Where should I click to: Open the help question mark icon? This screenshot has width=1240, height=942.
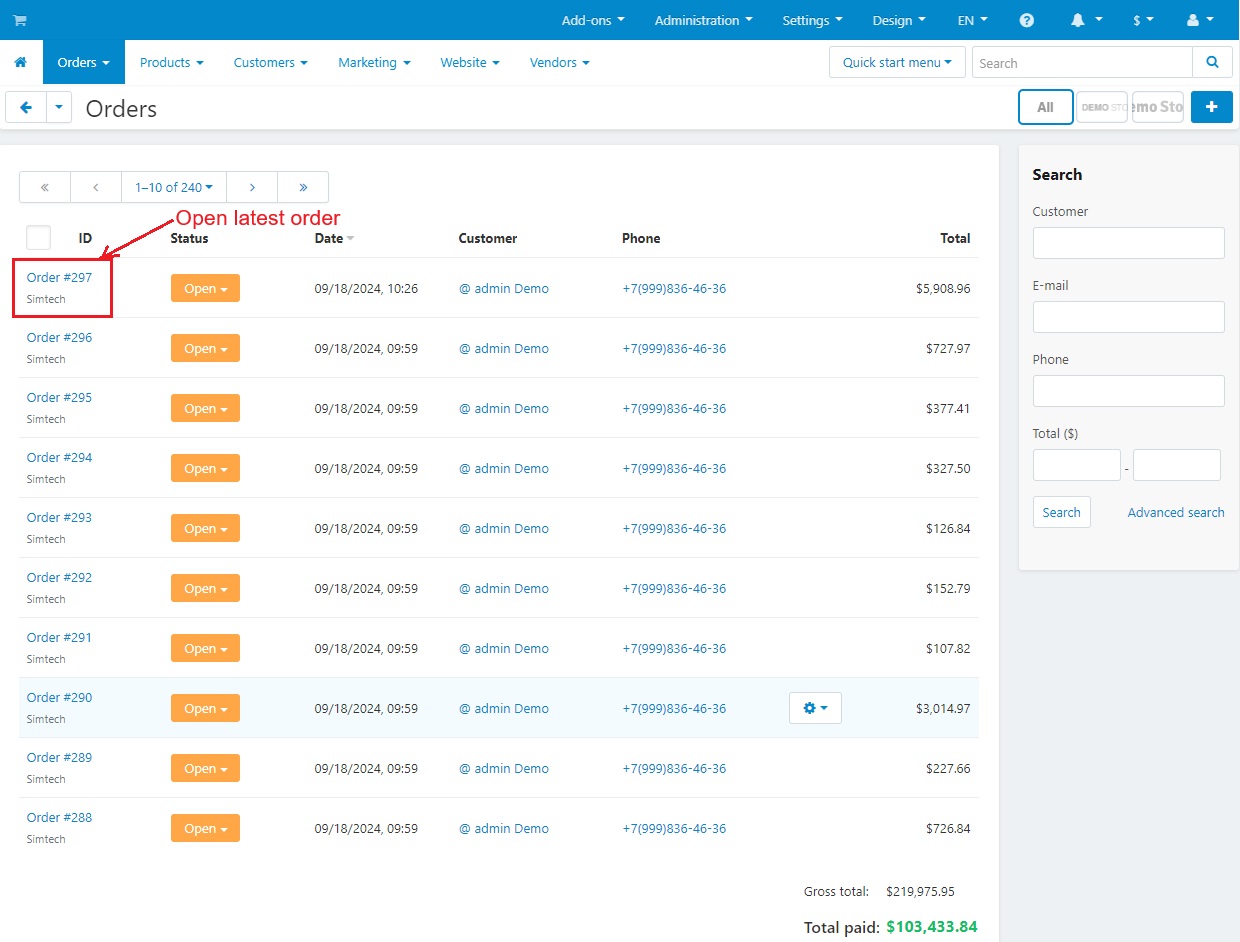point(1026,20)
